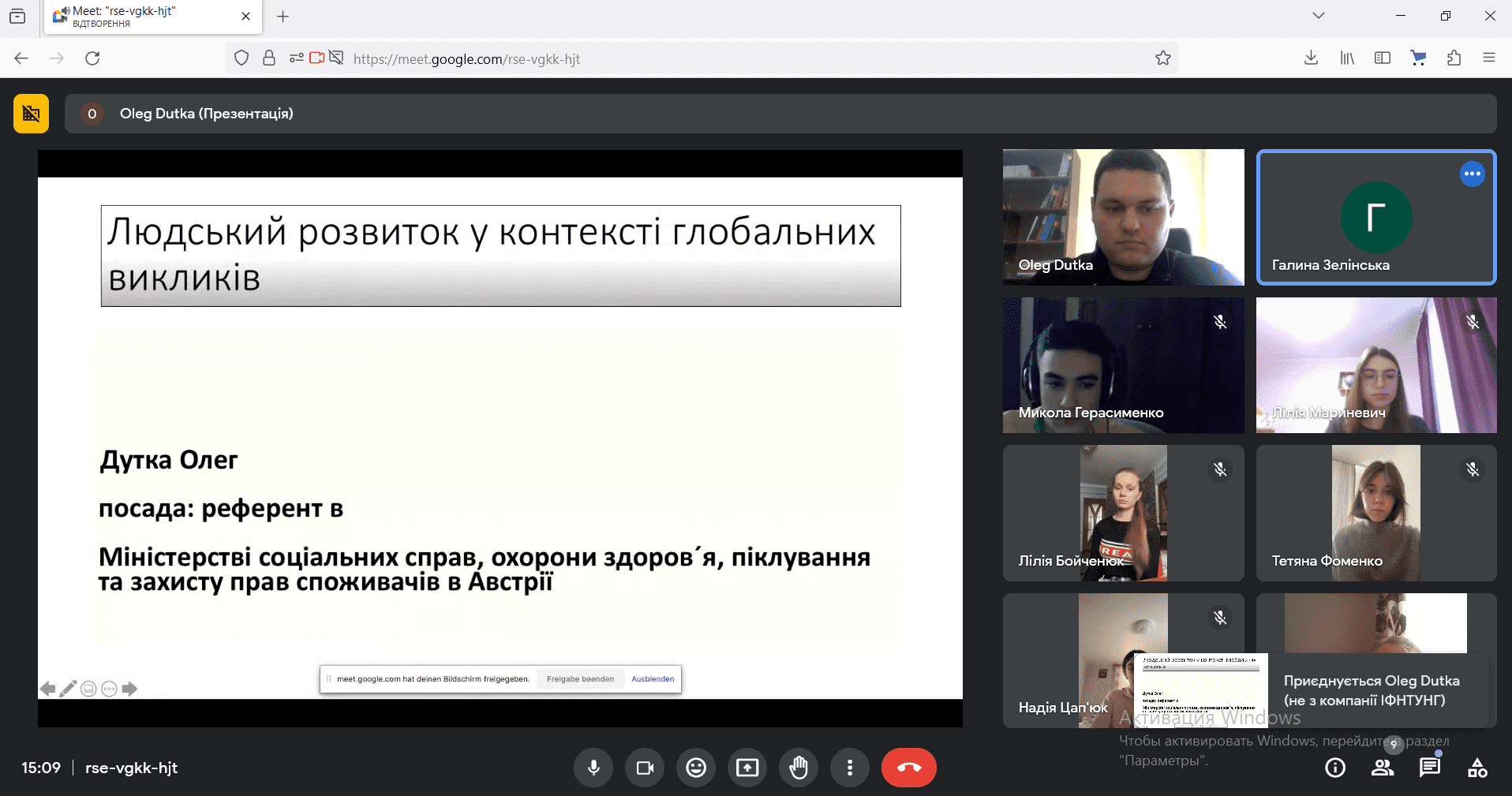Open the emoji reactions button

696,768
